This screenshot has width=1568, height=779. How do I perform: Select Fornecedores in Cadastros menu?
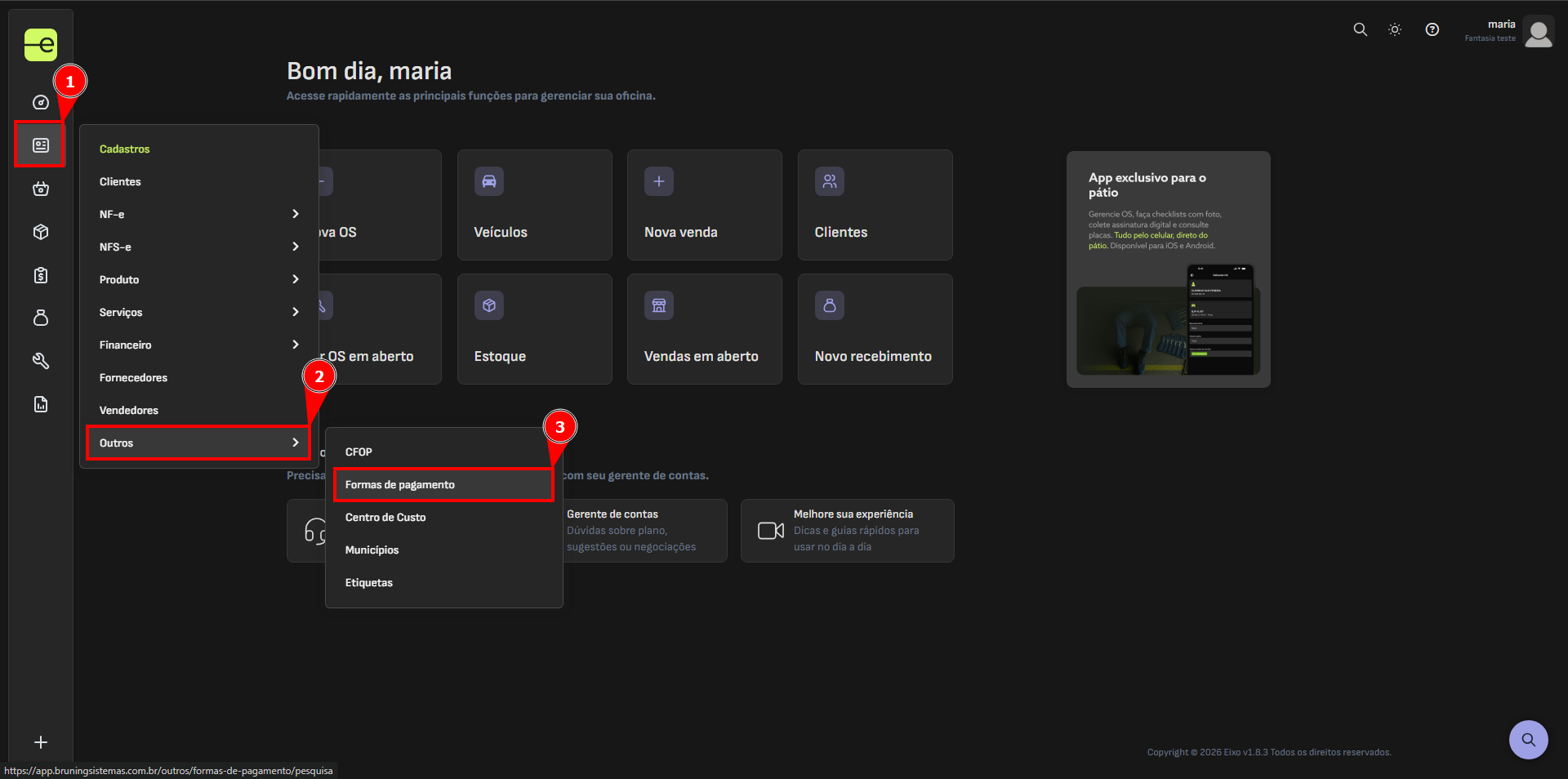[x=199, y=377]
